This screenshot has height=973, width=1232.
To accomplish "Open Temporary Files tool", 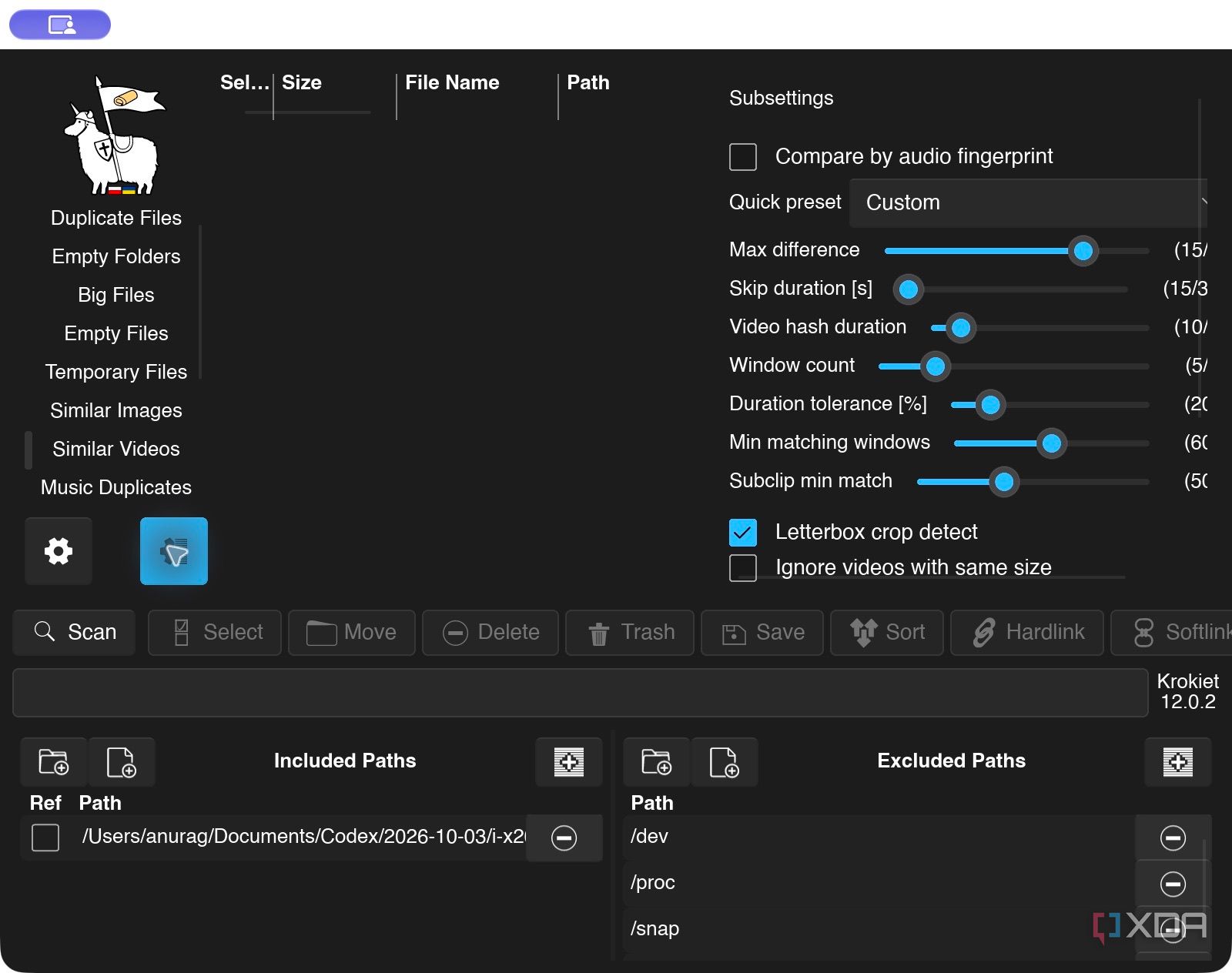I will coord(116,373).
